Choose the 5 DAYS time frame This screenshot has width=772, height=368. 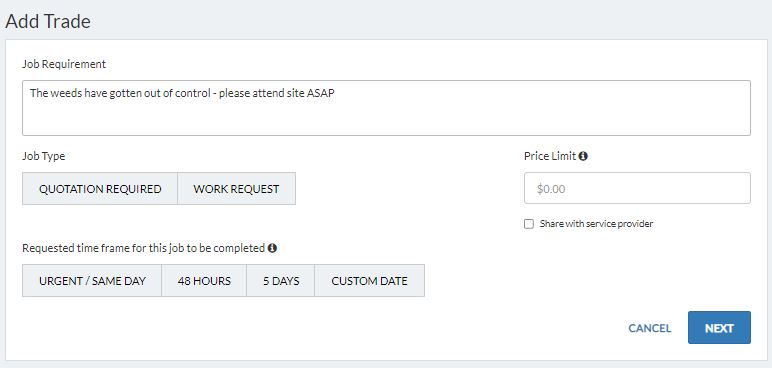click(x=281, y=281)
